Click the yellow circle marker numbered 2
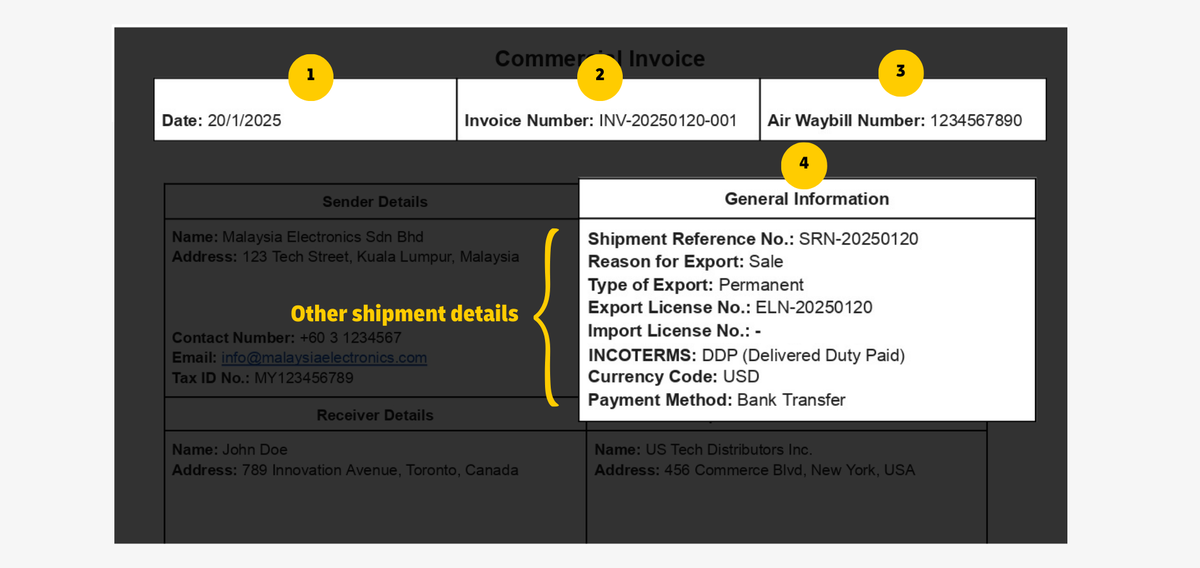1200x568 pixels. point(599,75)
